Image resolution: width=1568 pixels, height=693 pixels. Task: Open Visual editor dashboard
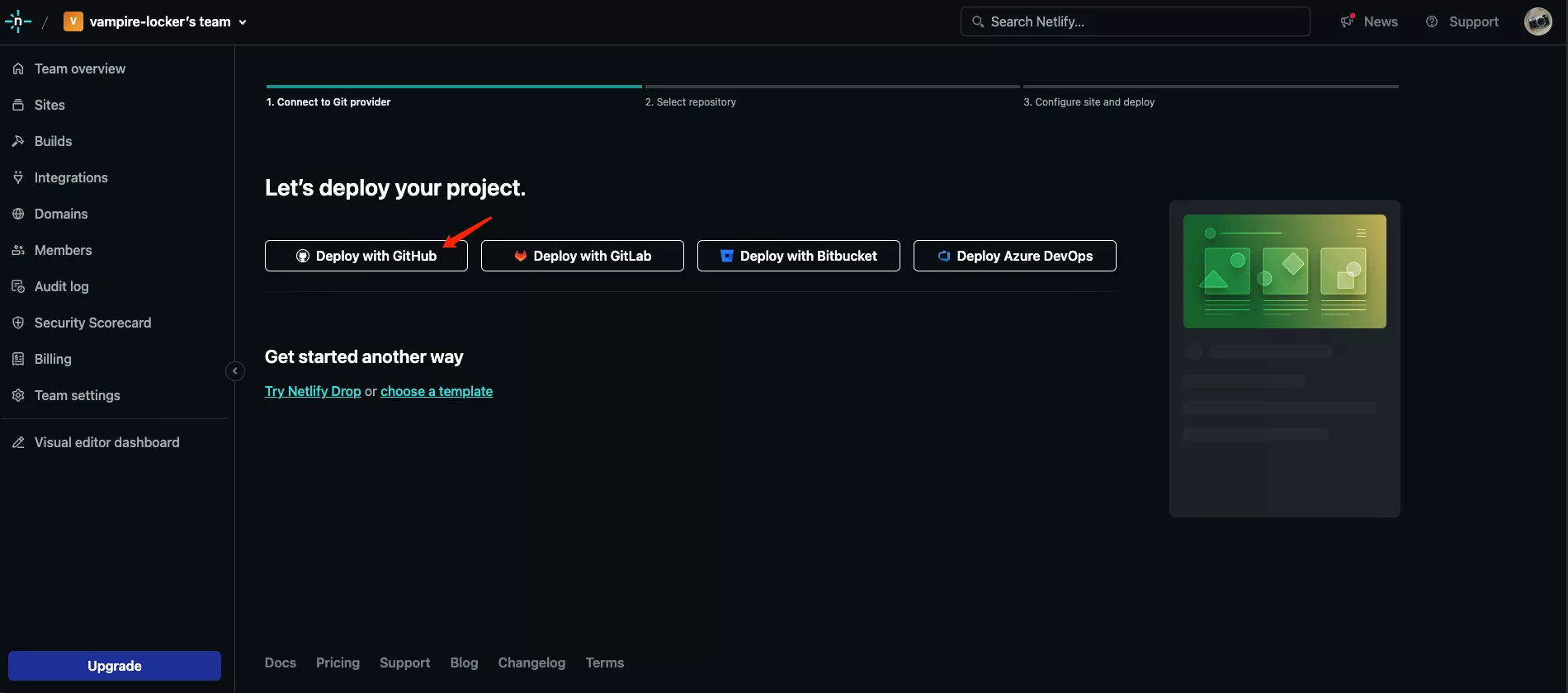[x=106, y=442]
